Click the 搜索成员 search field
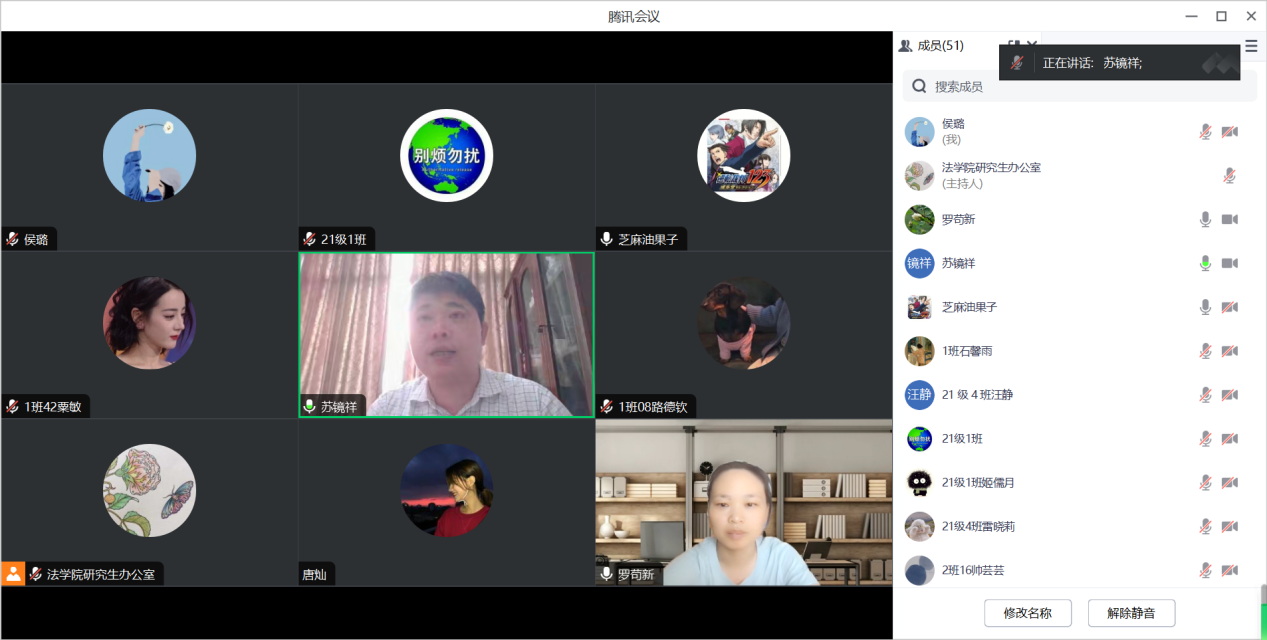This screenshot has height=640, width=1267. (x=1080, y=87)
